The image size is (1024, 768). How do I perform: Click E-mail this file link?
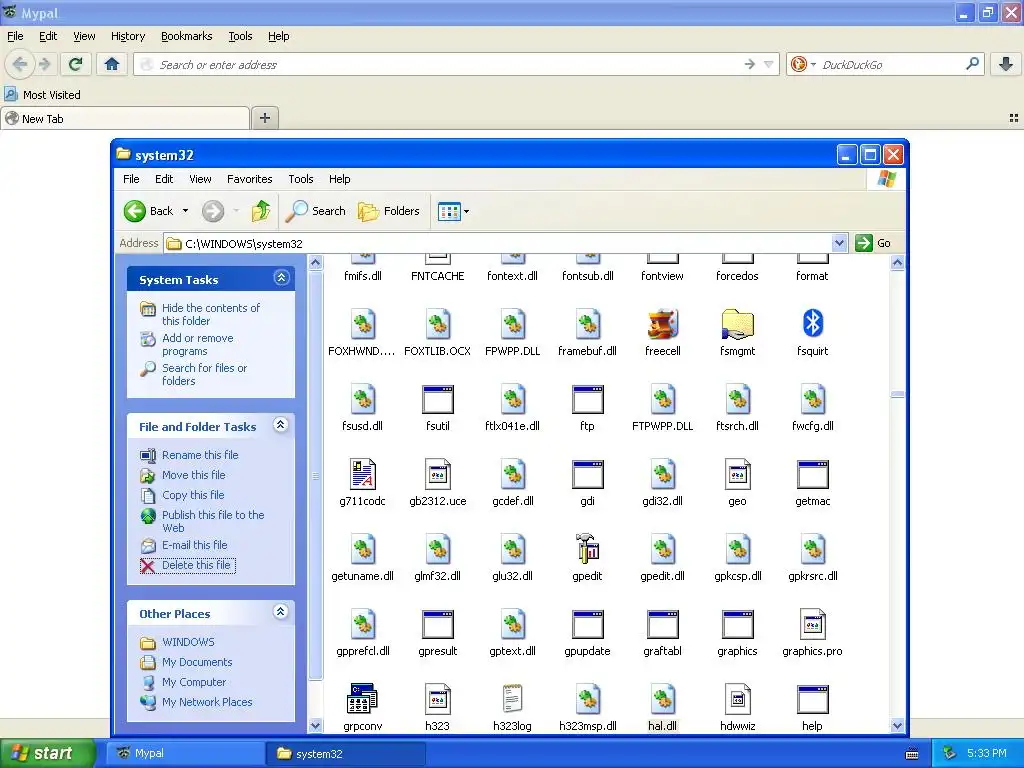(x=194, y=545)
